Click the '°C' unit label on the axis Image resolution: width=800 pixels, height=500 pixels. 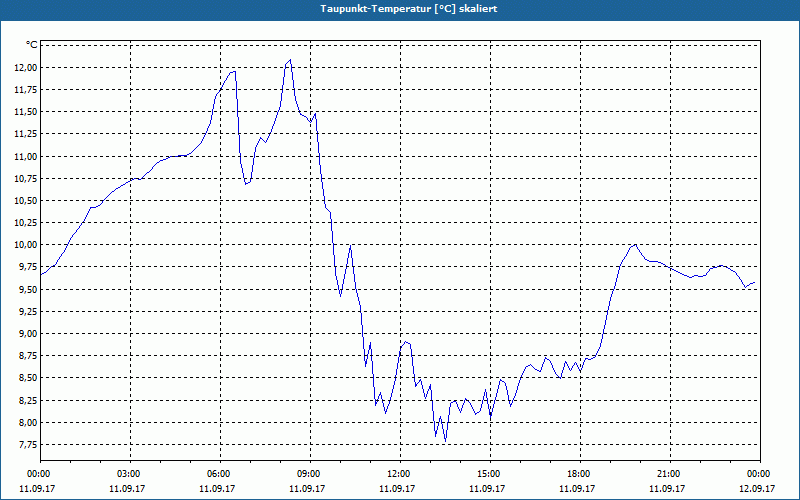(x=32, y=45)
